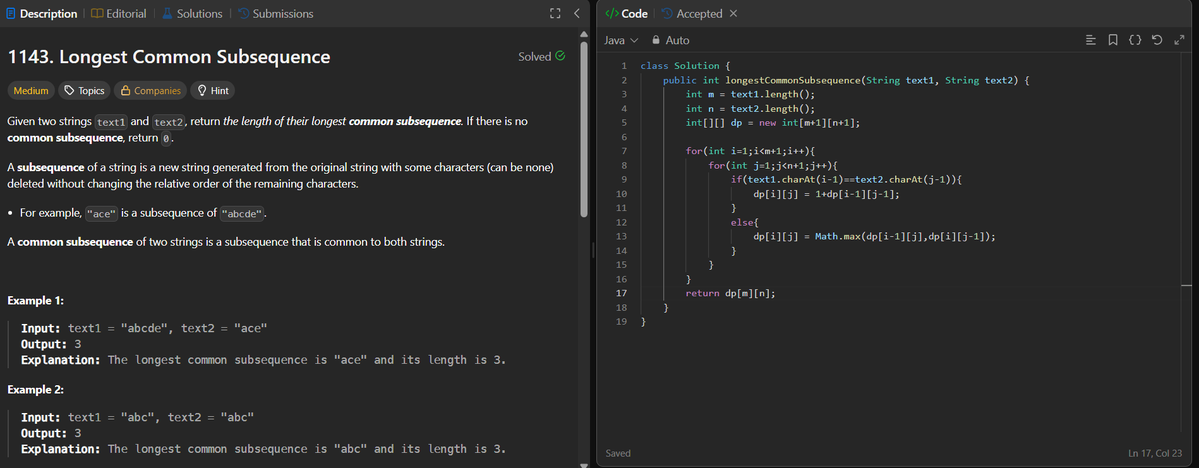Click the problem description scrollbar
The image size is (1199, 468).
[x=583, y=131]
